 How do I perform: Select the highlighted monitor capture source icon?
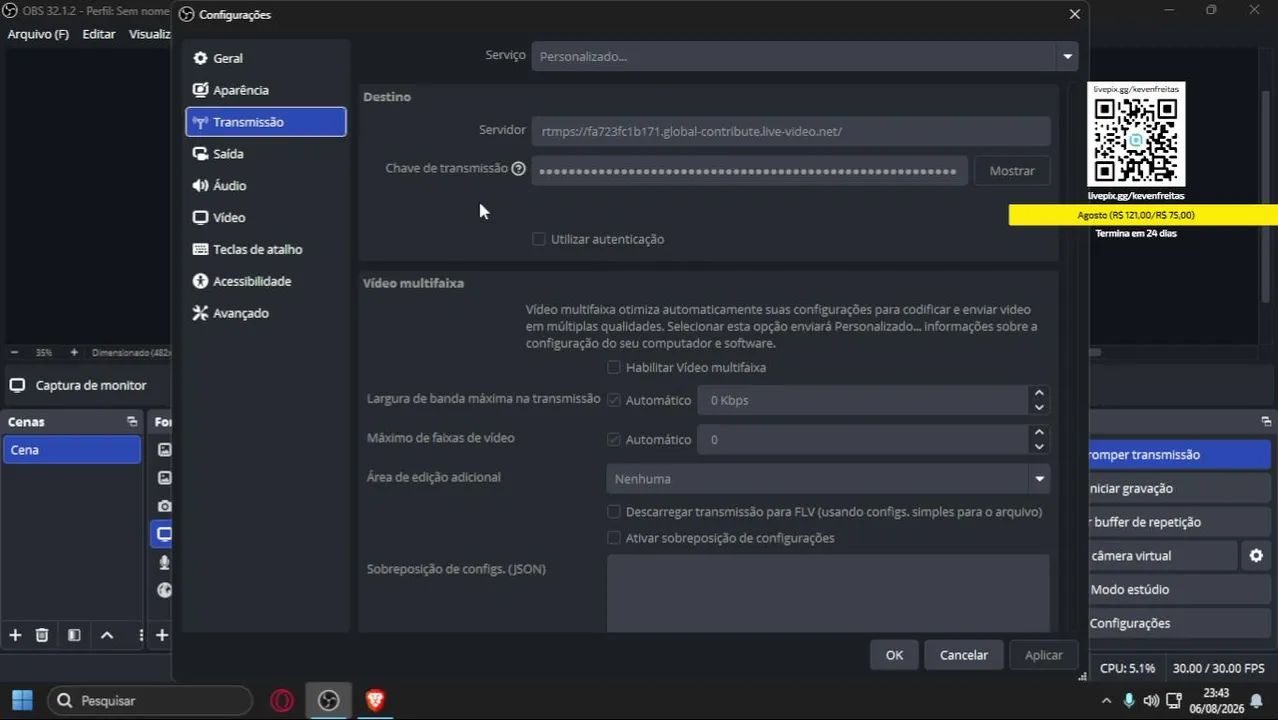[165, 534]
